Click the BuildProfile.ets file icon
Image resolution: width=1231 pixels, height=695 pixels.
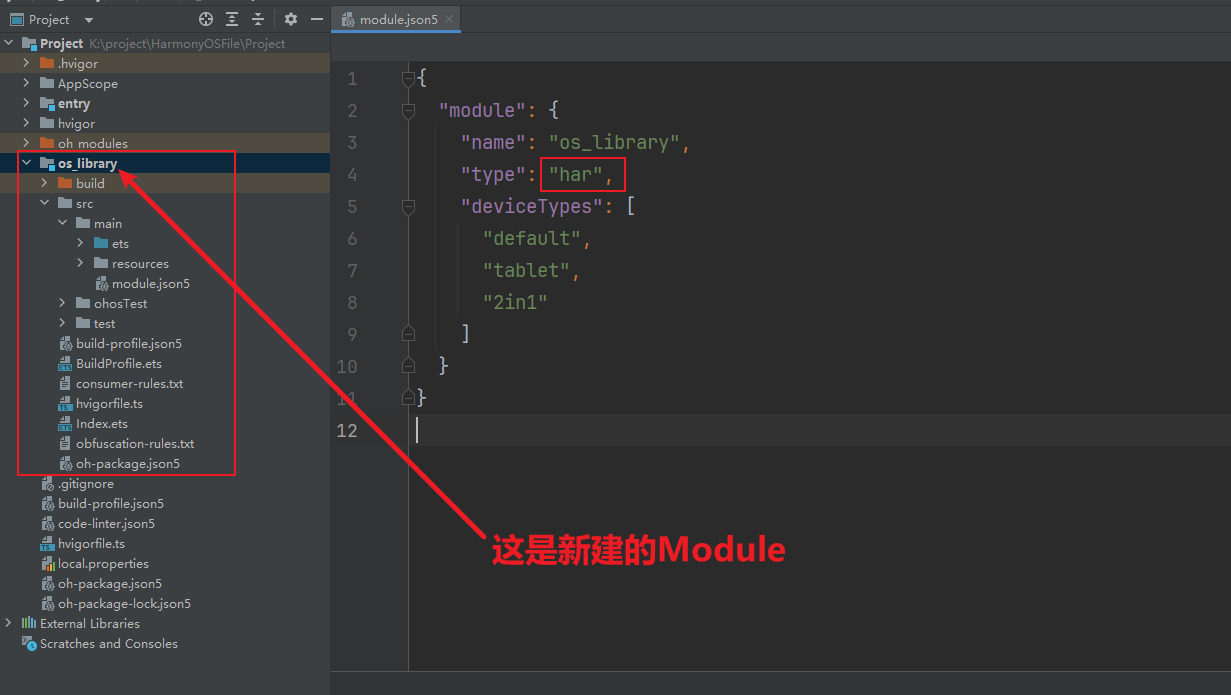[x=66, y=363]
